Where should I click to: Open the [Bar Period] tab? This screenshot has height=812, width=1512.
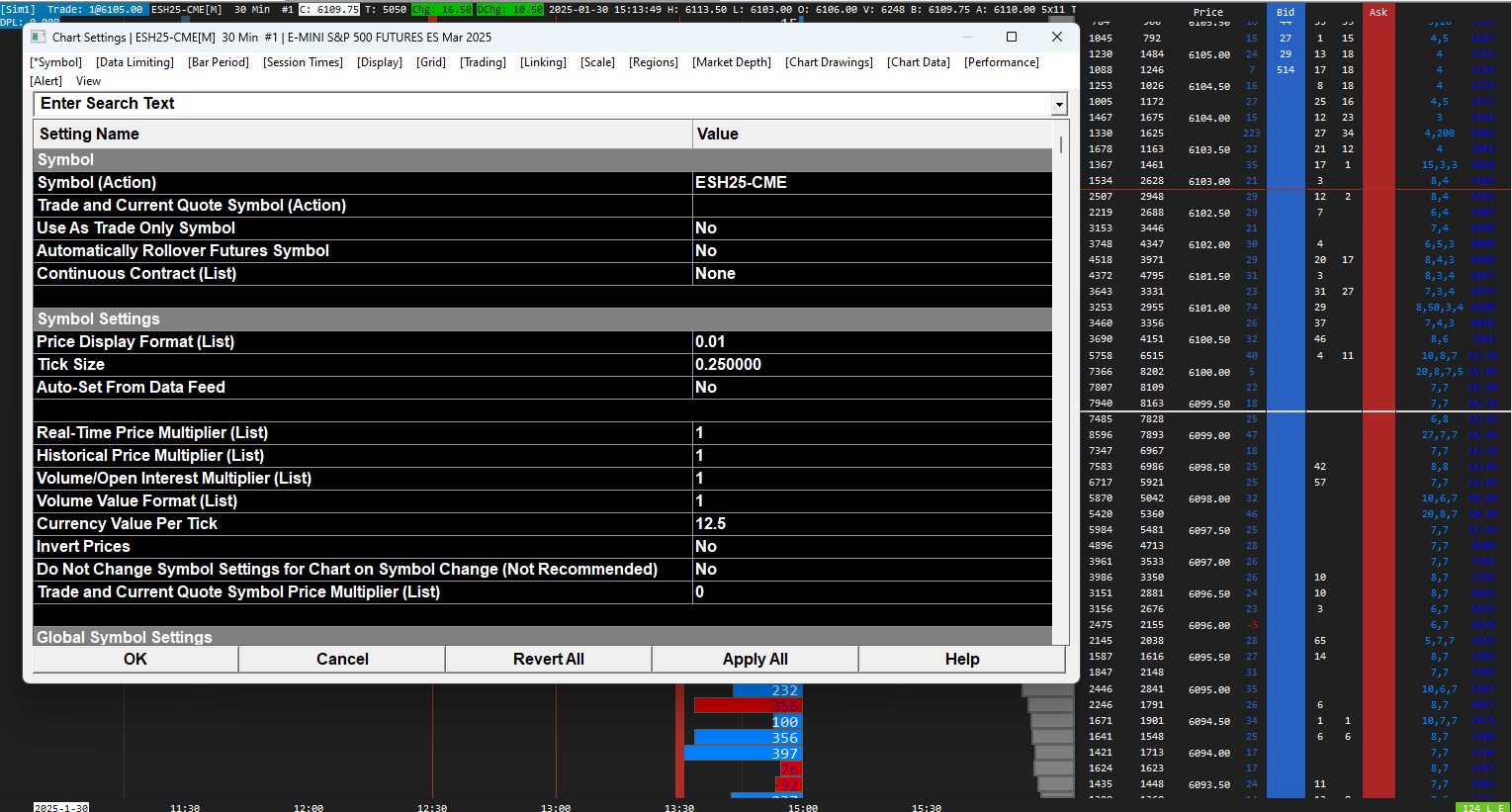(219, 62)
